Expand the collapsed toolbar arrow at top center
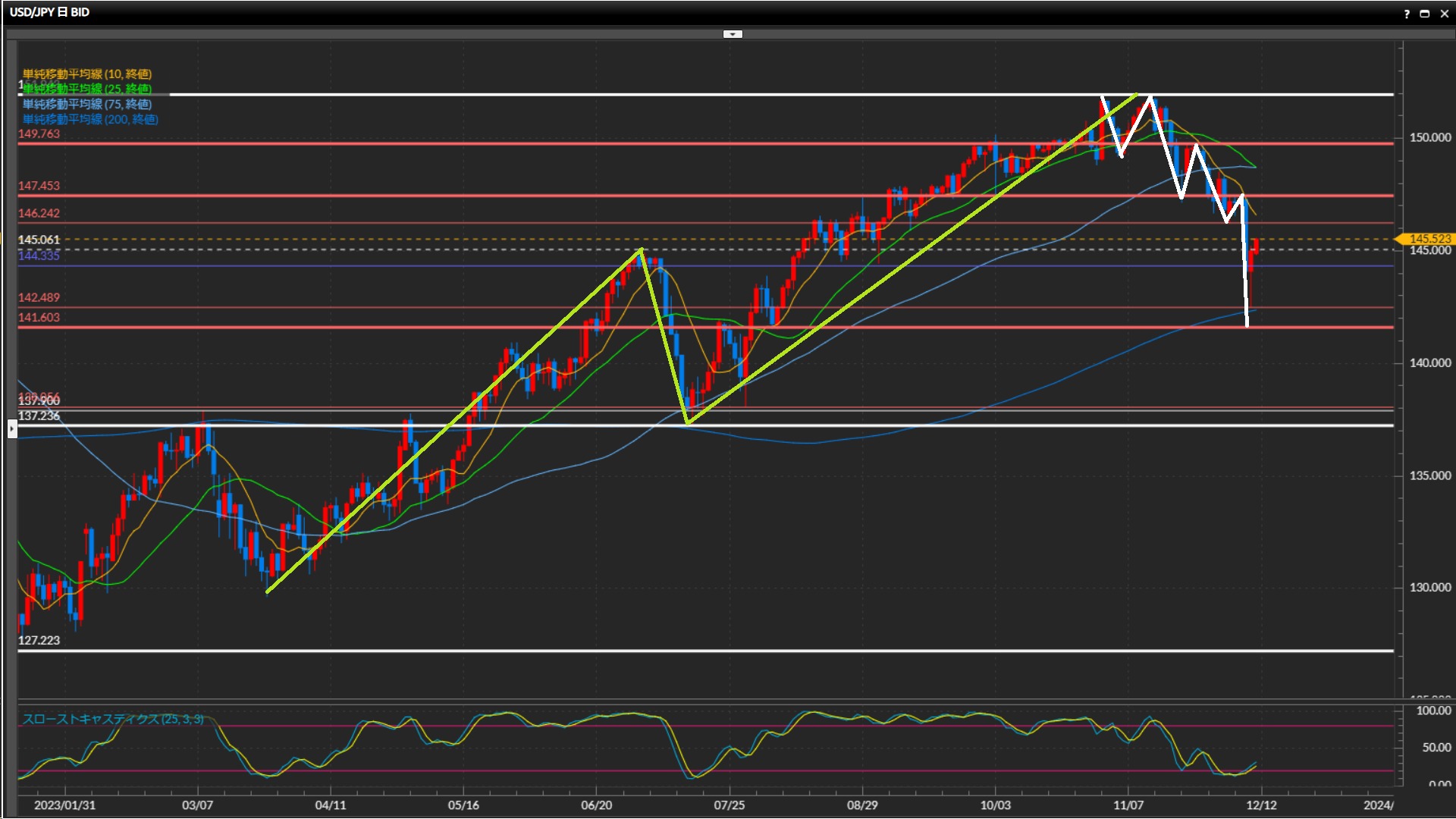The width and height of the screenshot is (1456, 819). click(733, 34)
